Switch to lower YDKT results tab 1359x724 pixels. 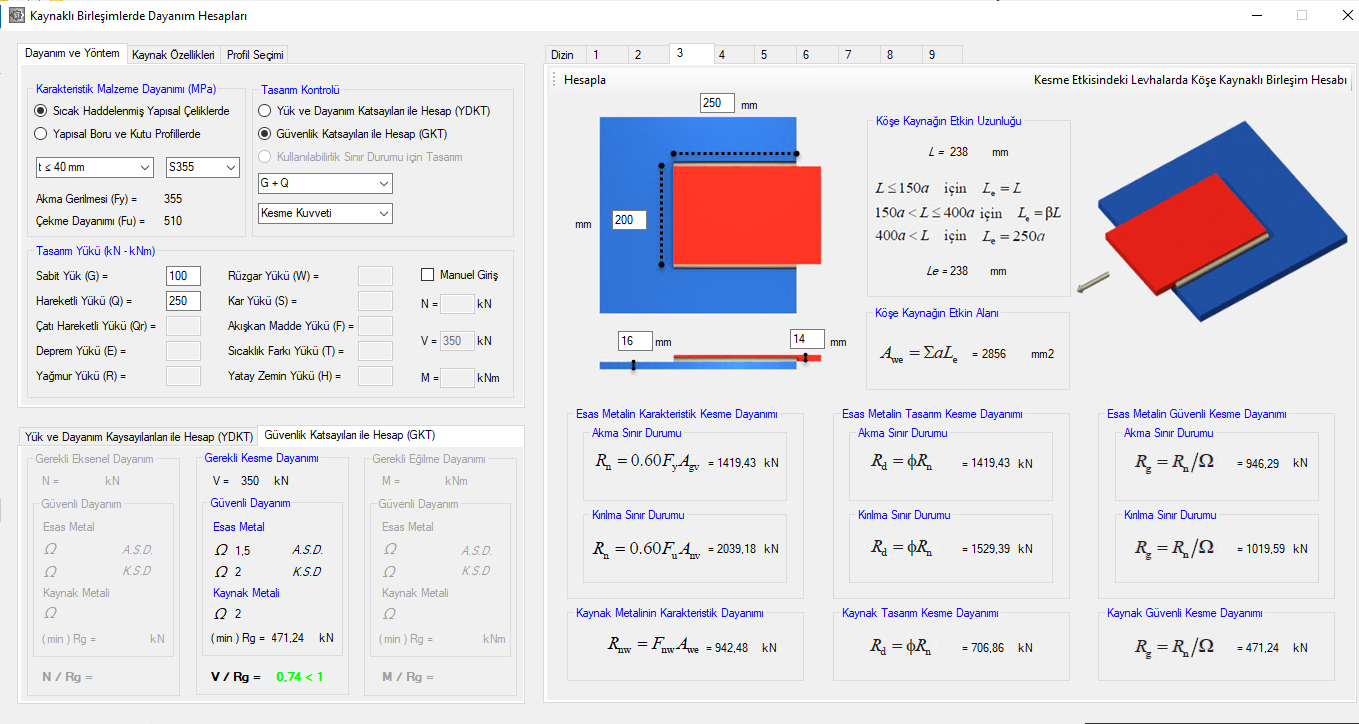tap(138, 437)
